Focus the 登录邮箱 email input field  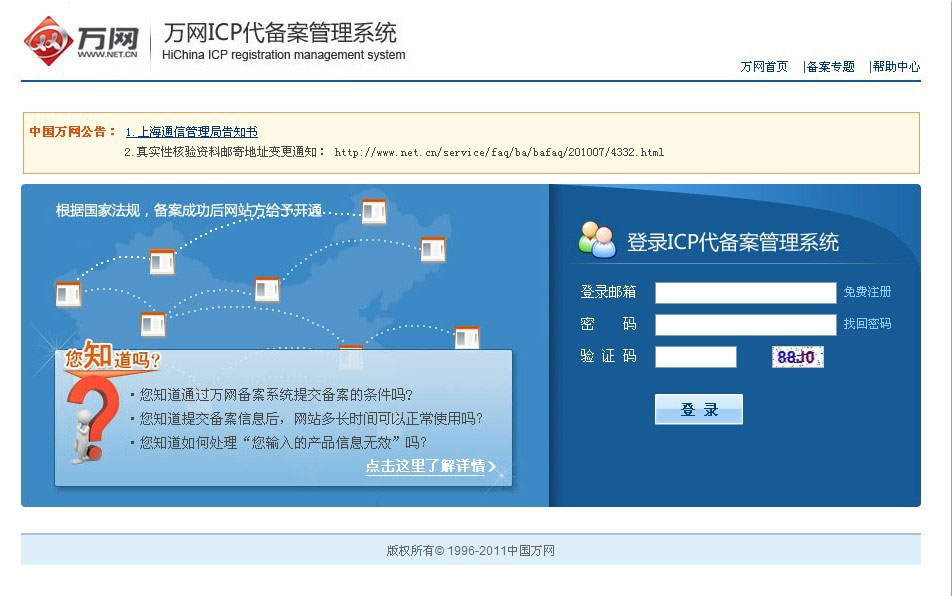745,293
